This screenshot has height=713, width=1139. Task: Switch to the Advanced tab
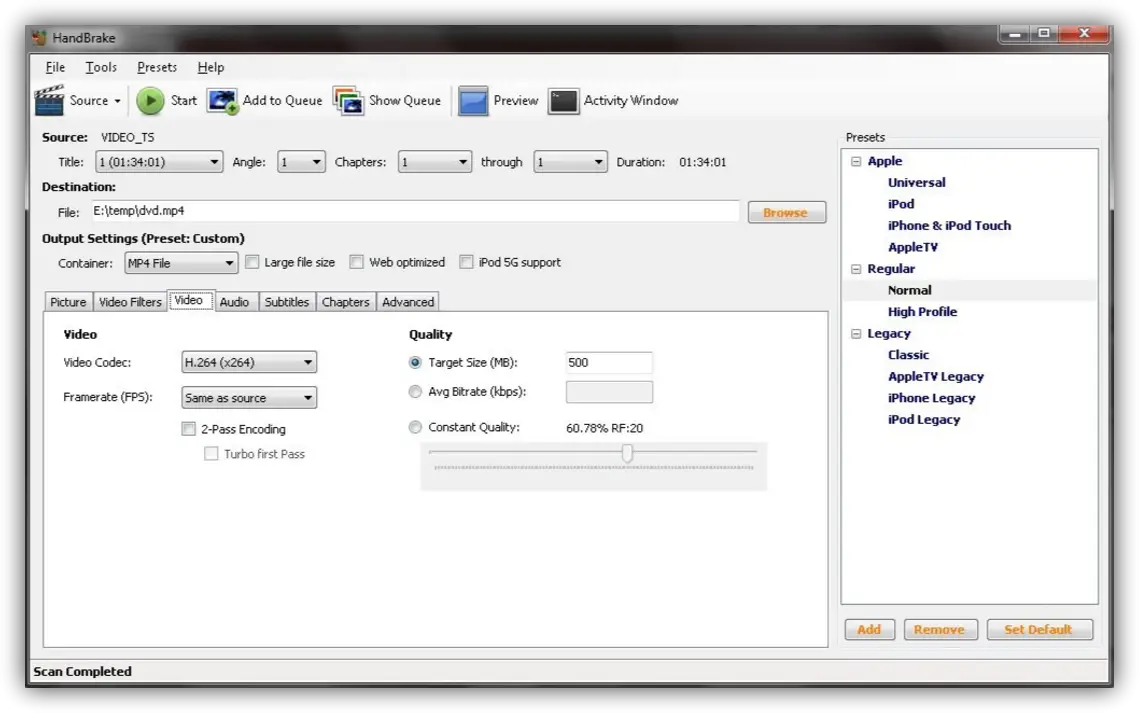[408, 302]
